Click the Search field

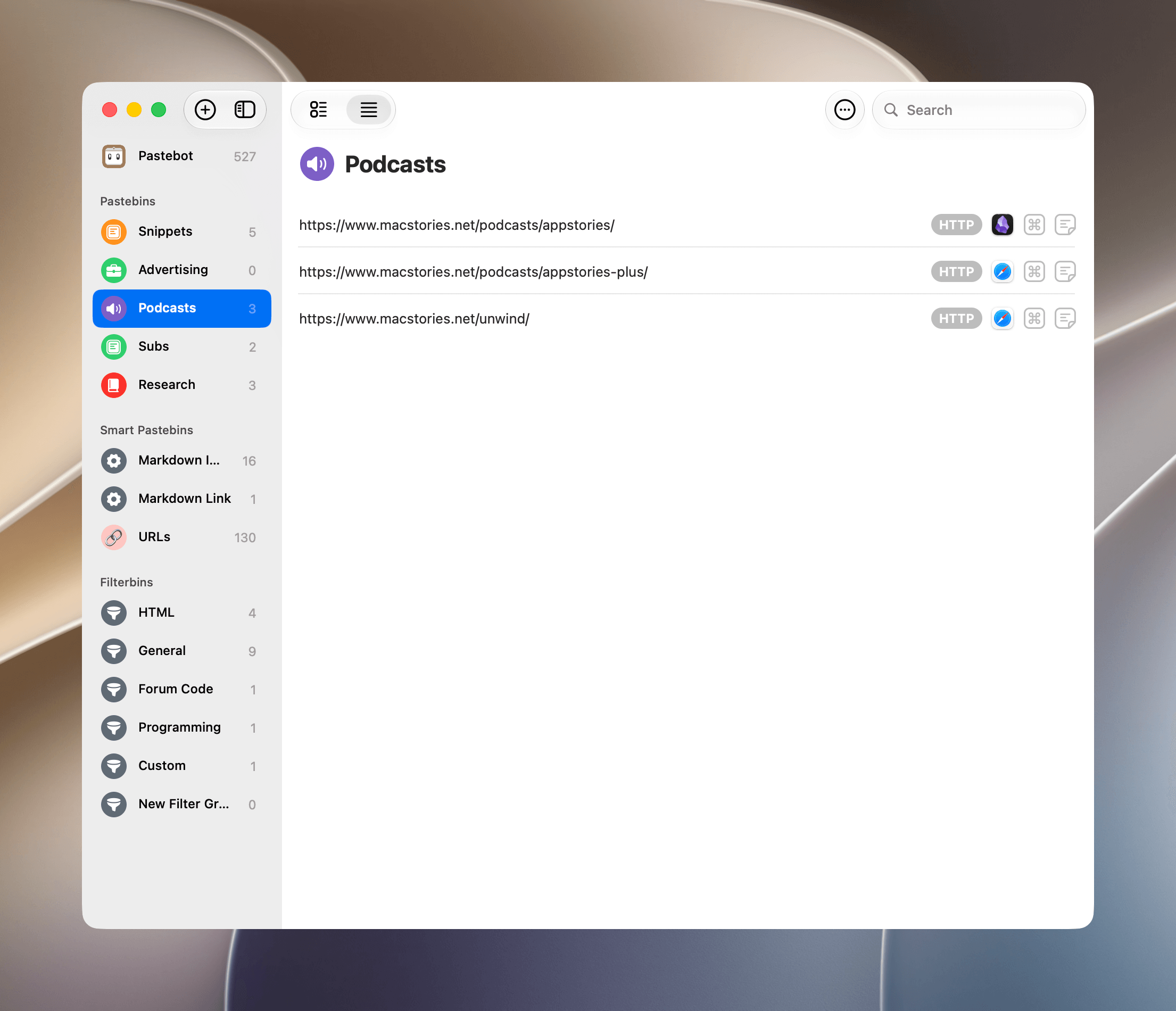click(979, 110)
